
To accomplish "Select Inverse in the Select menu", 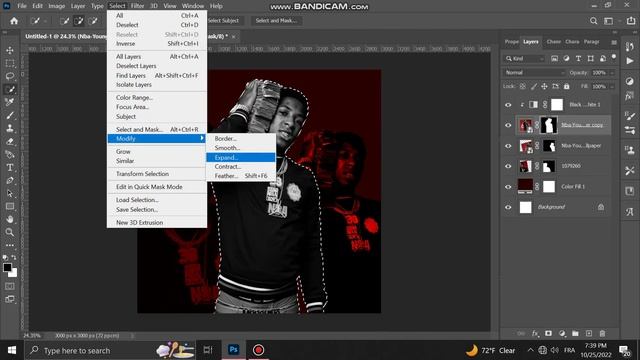I will tap(157, 44).
